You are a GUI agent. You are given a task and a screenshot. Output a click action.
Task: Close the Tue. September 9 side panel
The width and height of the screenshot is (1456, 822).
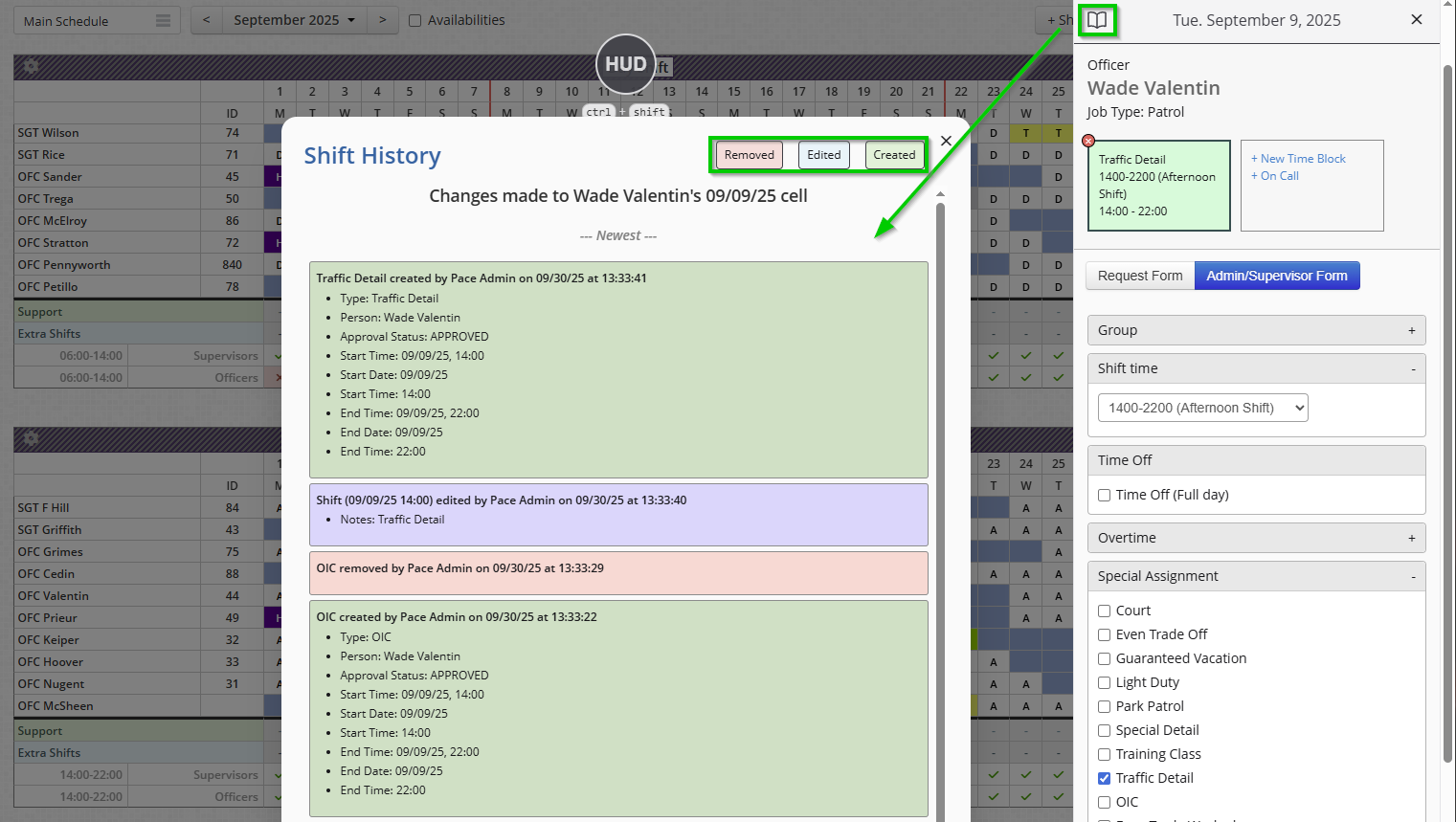[1417, 20]
